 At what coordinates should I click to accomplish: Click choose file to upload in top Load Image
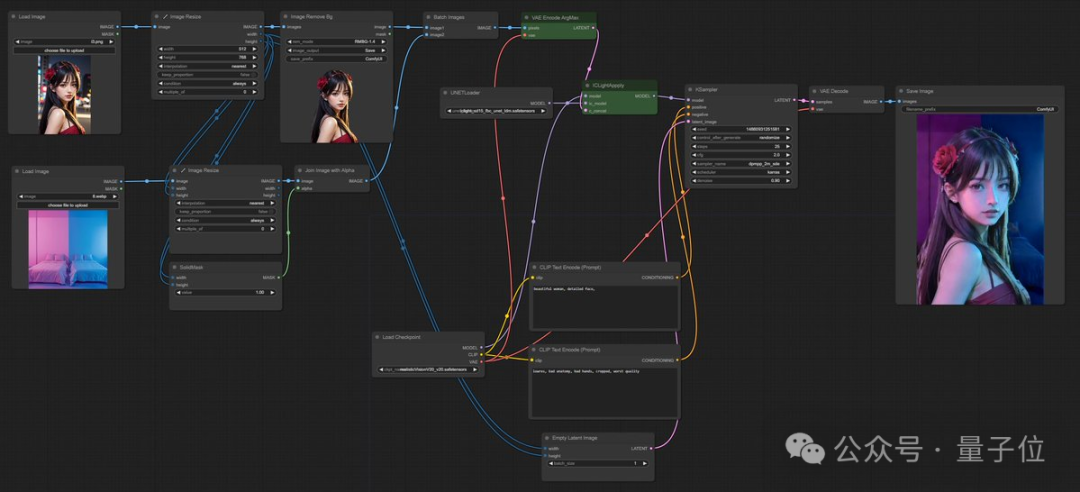click(65, 50)
